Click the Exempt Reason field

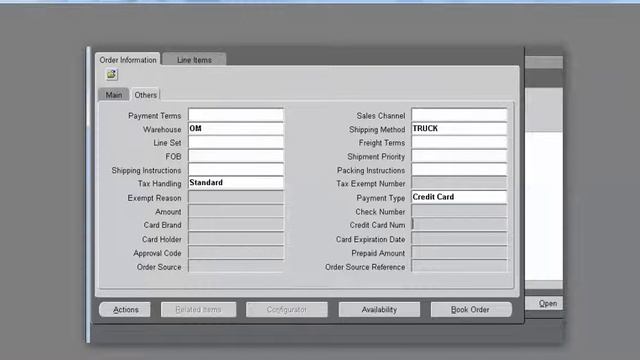pos(236,198)
